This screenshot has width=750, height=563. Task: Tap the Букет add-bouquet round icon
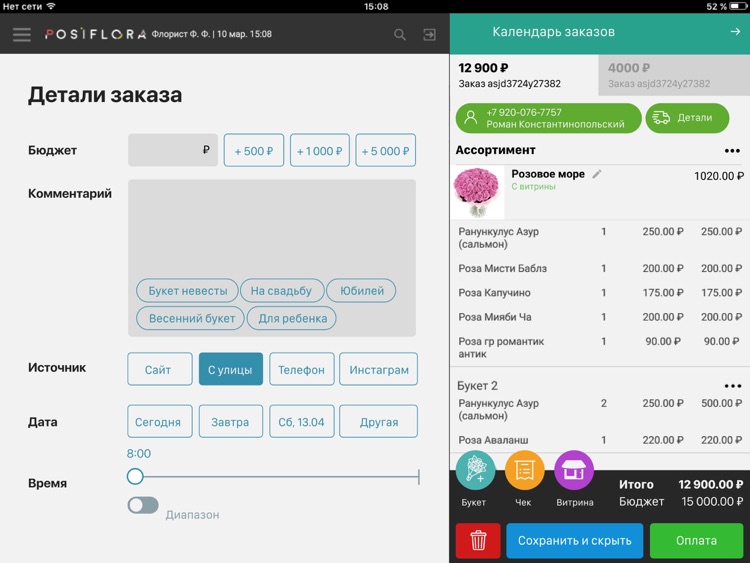coord(475,470)
